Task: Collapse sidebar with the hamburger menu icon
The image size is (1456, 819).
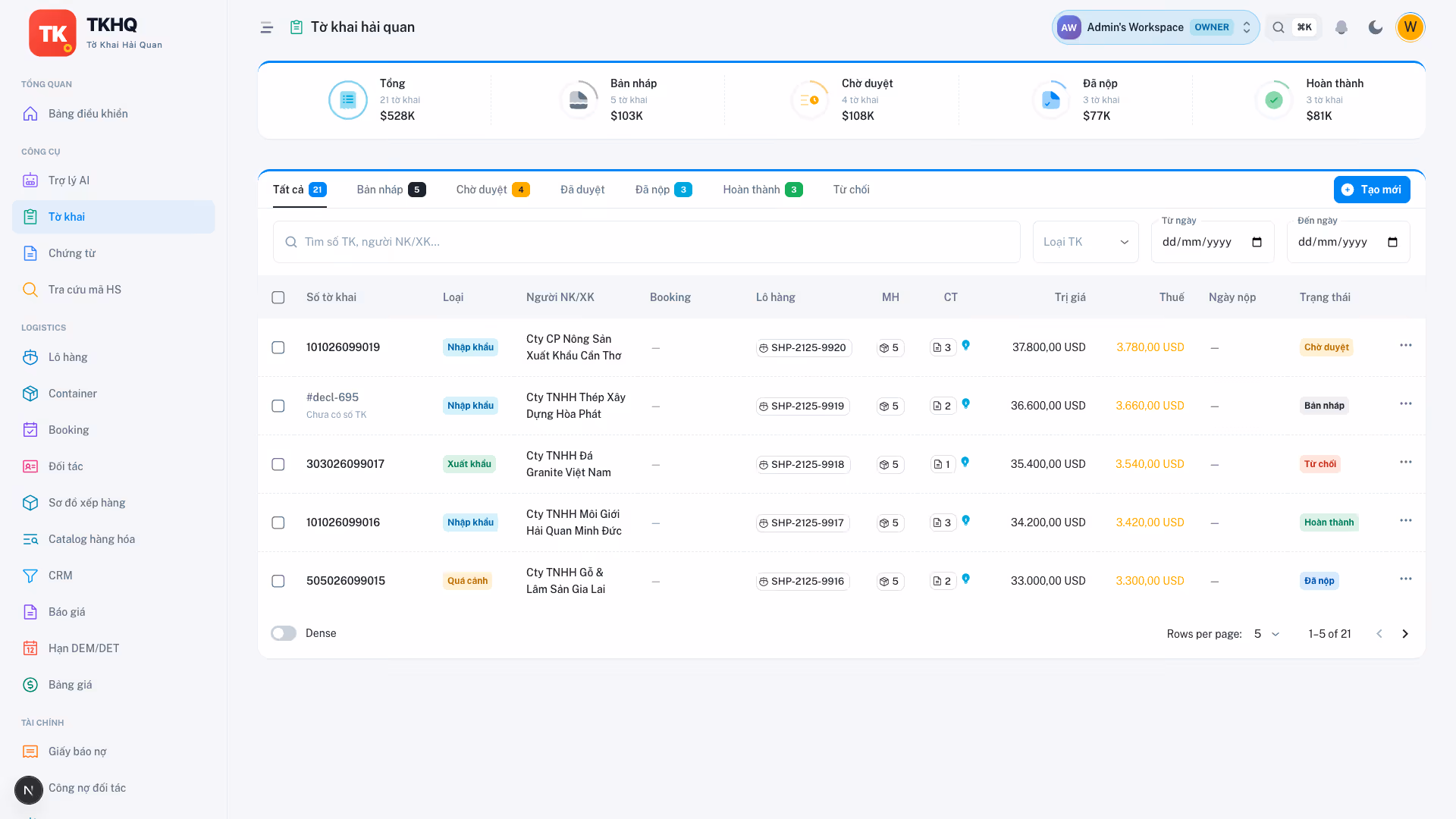Action: [267, 27]
